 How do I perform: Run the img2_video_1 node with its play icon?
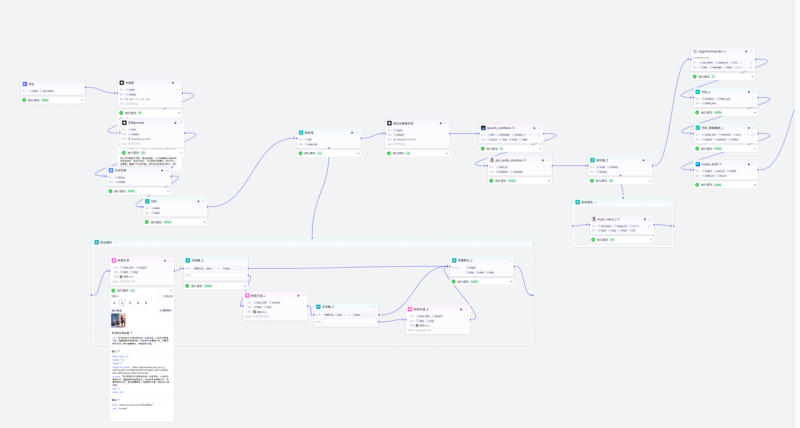(x=645, y=219)
